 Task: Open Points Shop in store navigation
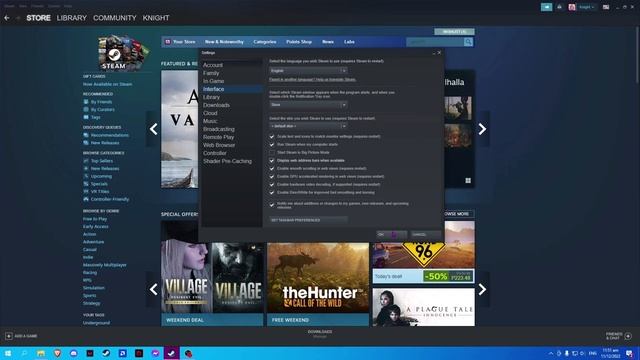coord(299,42)
